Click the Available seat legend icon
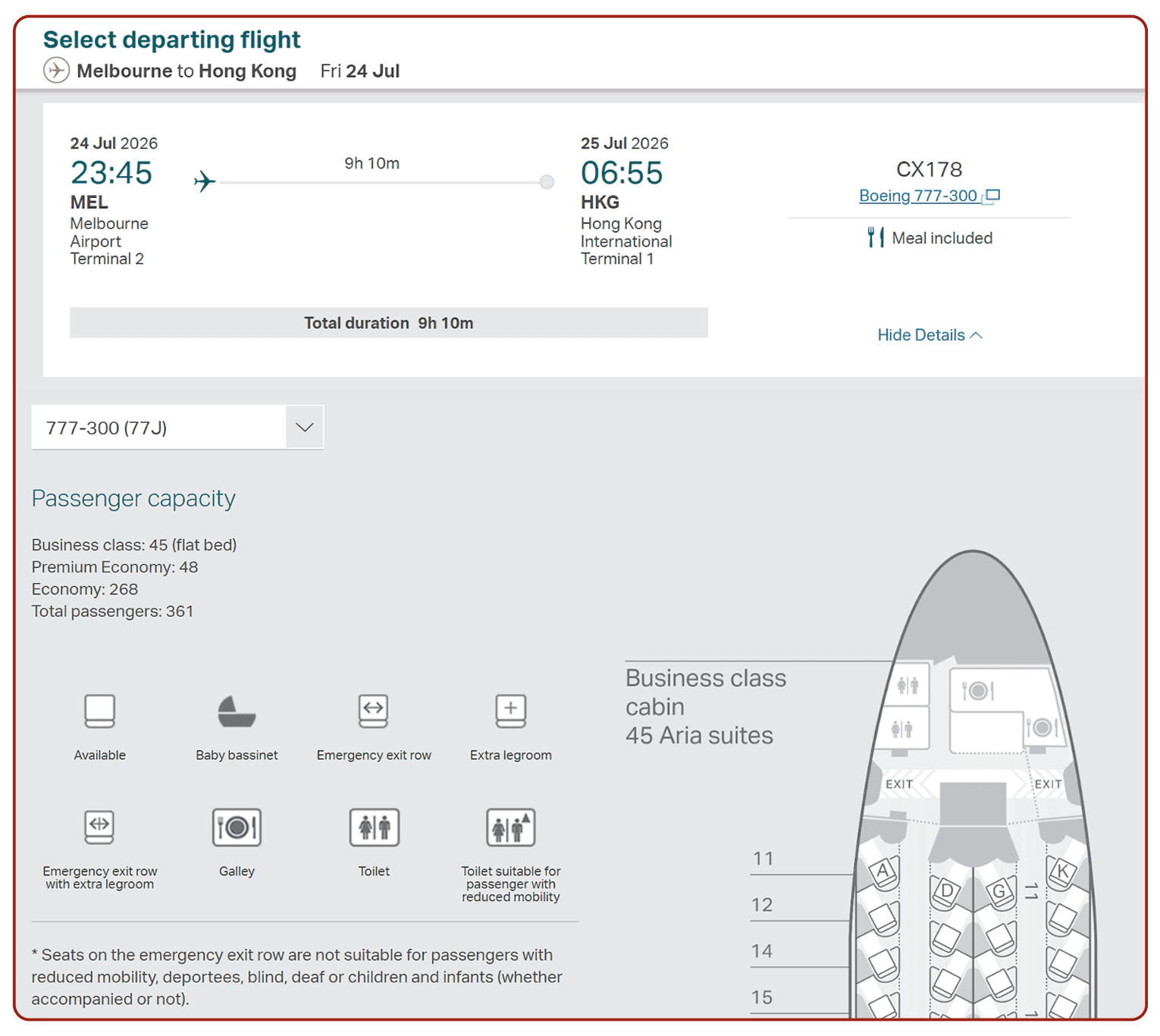This screenshot has width=1160, height=1036. click(x=99, y=711)
